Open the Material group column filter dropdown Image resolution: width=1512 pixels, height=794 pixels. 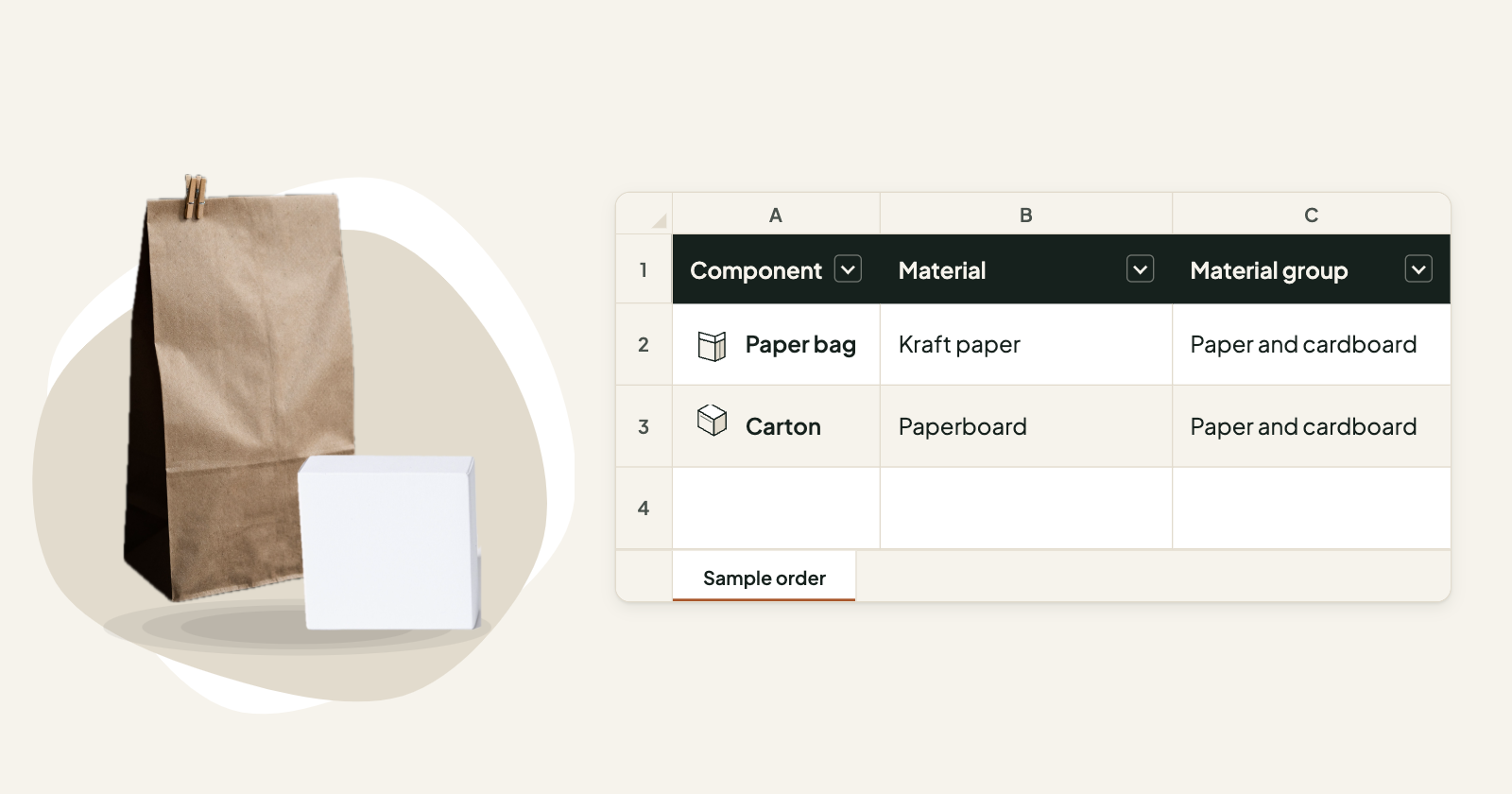click(x=1418, y=269)
